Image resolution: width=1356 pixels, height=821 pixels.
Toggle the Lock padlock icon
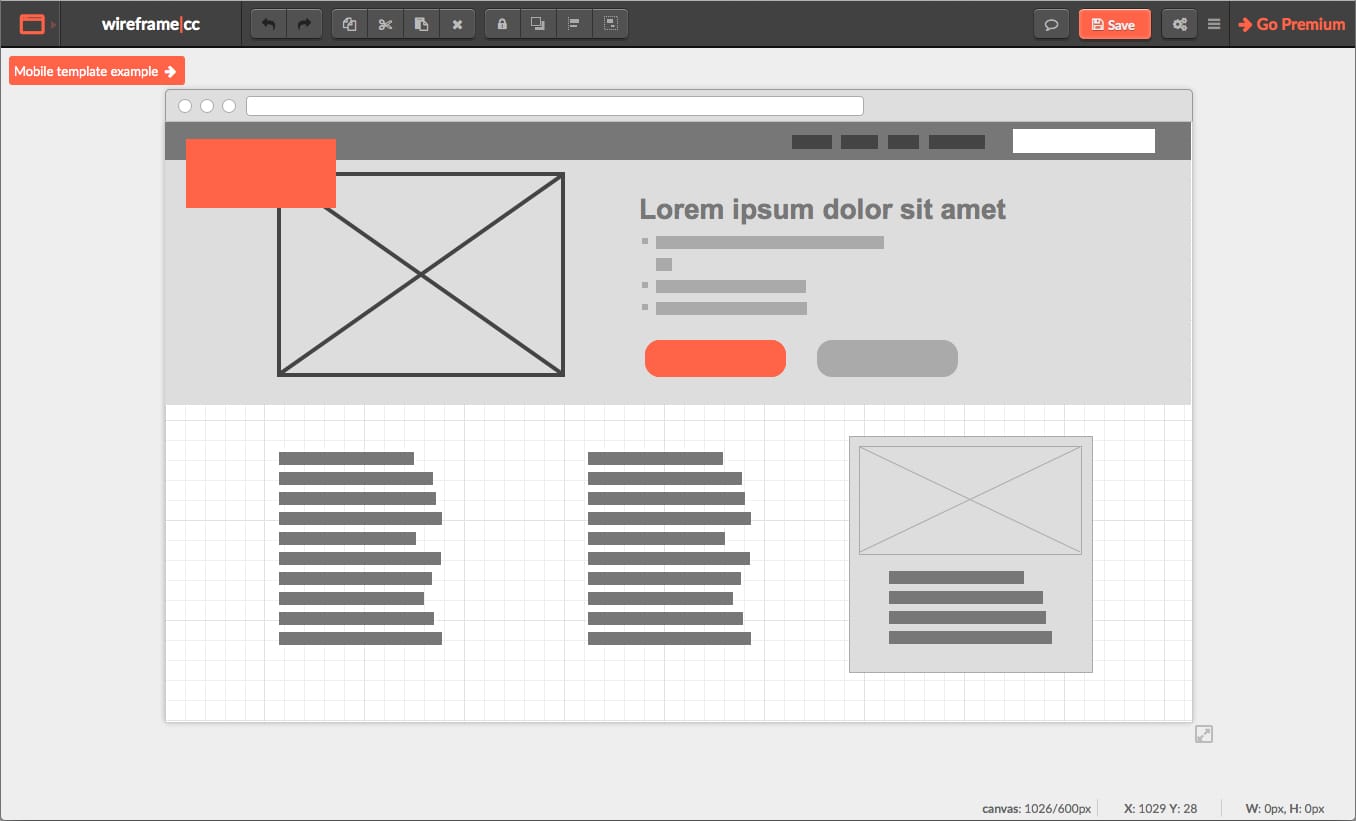[502, 24]
